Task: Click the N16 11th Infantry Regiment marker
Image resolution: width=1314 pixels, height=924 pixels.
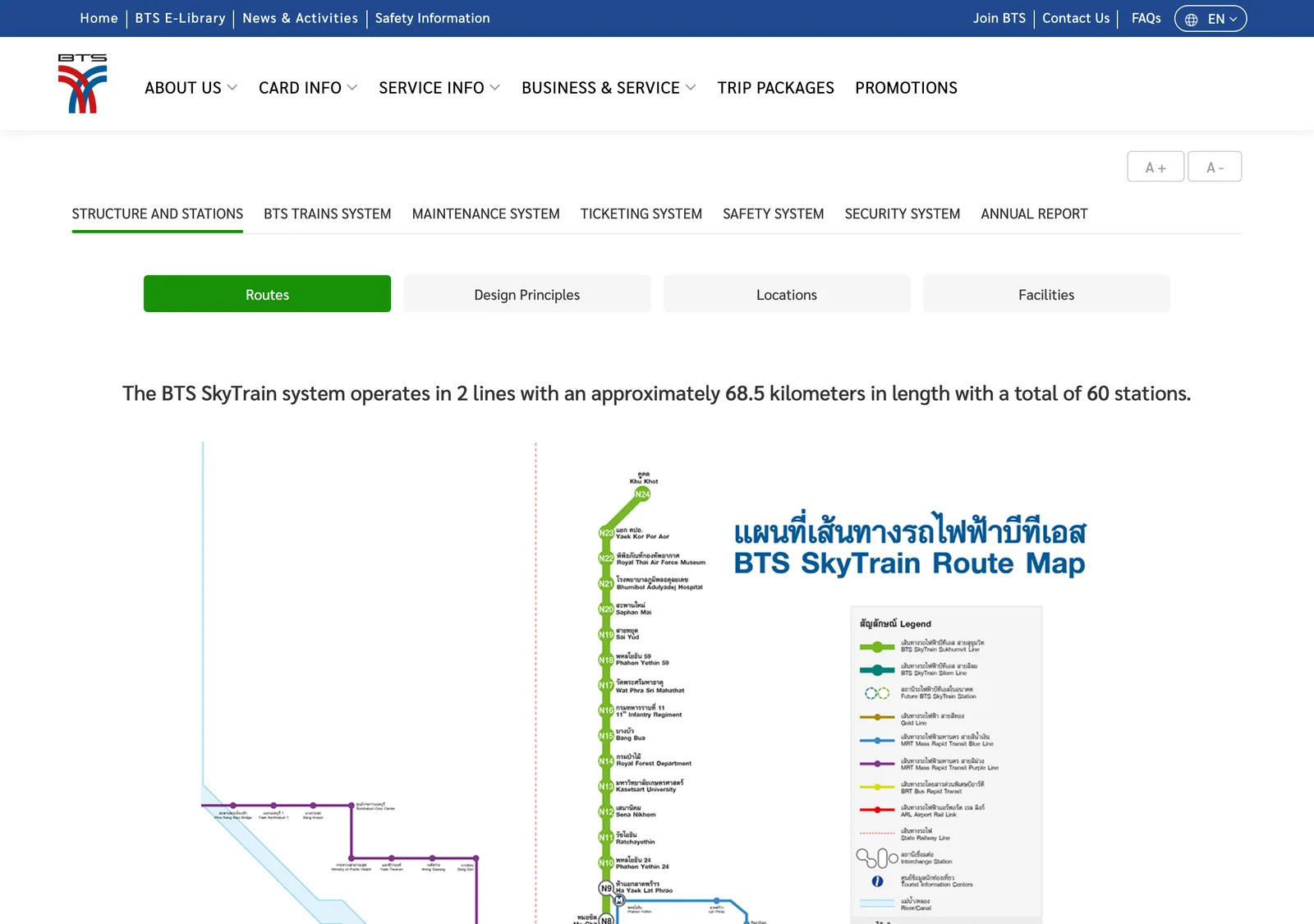Action: (606, 710)
